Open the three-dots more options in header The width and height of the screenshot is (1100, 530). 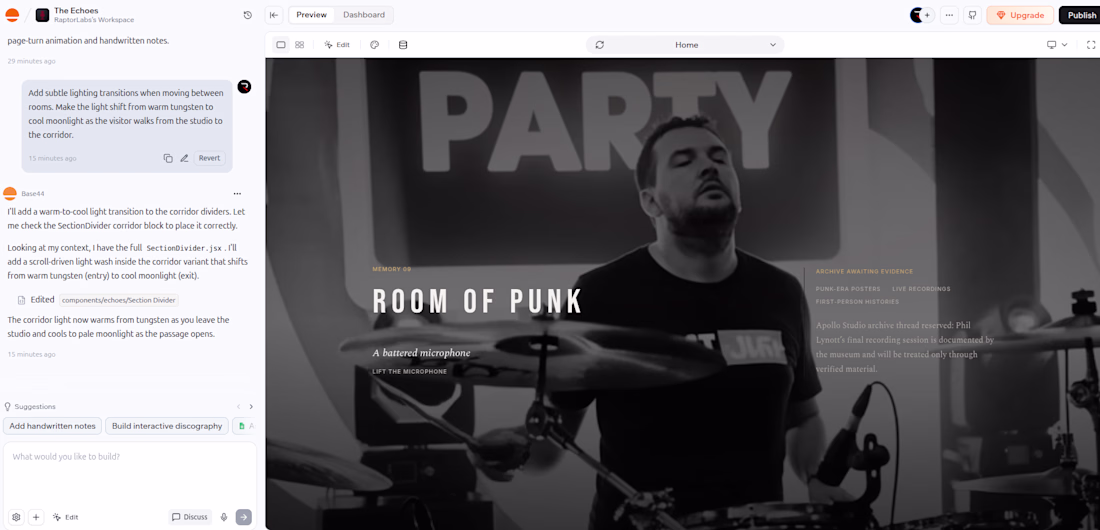949,15
